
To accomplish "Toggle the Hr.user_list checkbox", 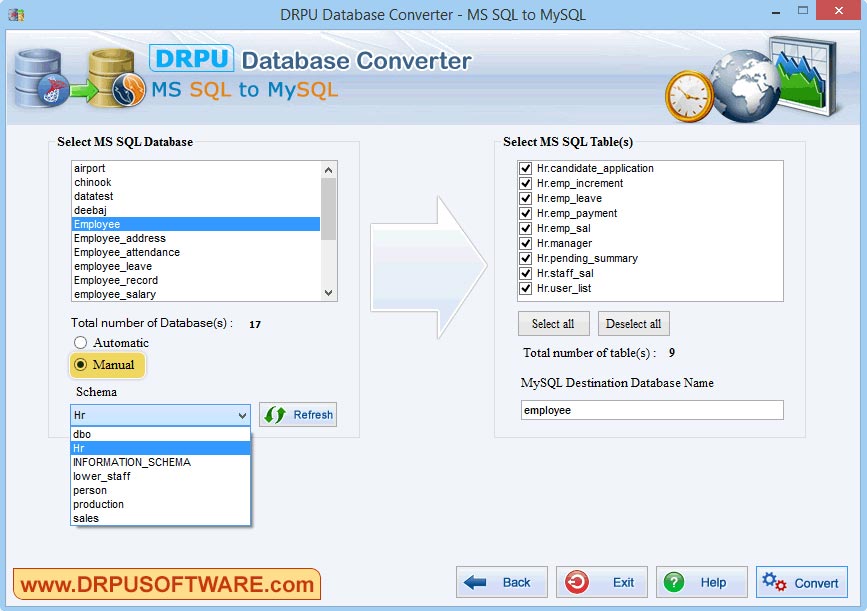I will [x=525, y=288].
